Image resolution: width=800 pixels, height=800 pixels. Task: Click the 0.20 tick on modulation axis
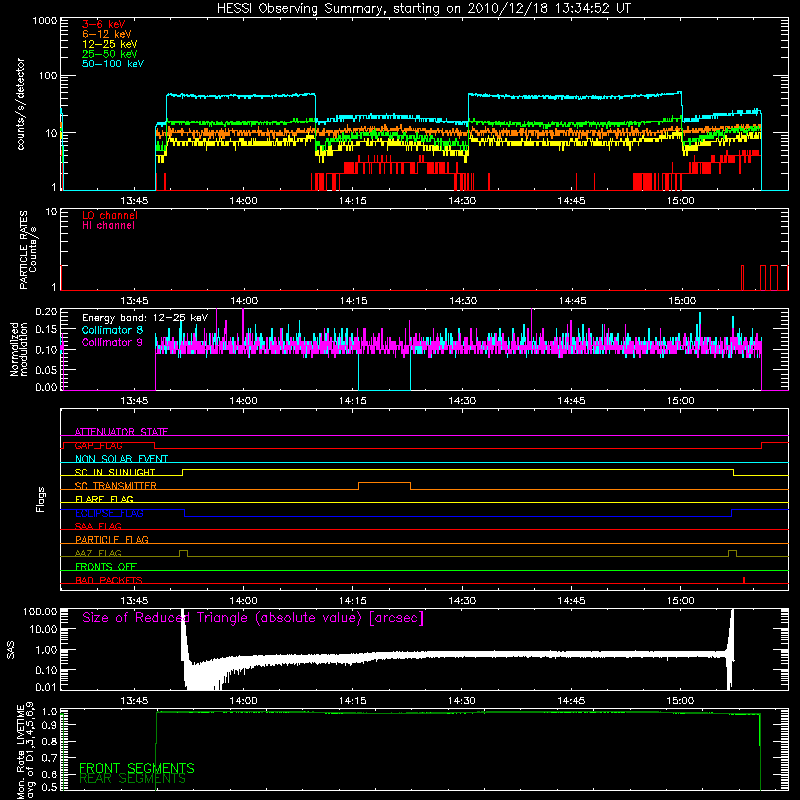(x=47, y=312)
